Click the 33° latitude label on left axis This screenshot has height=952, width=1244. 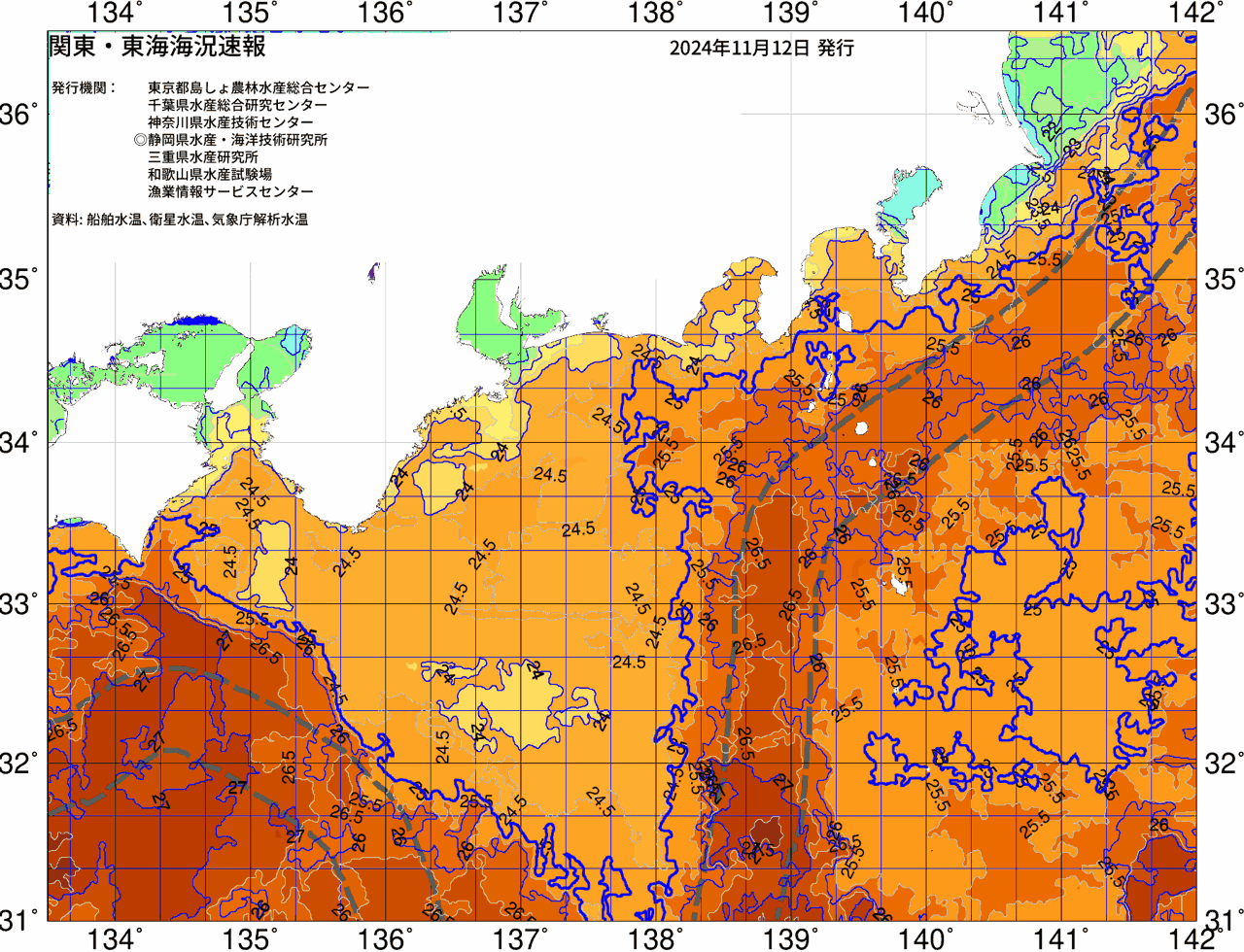tap(20, 604)
